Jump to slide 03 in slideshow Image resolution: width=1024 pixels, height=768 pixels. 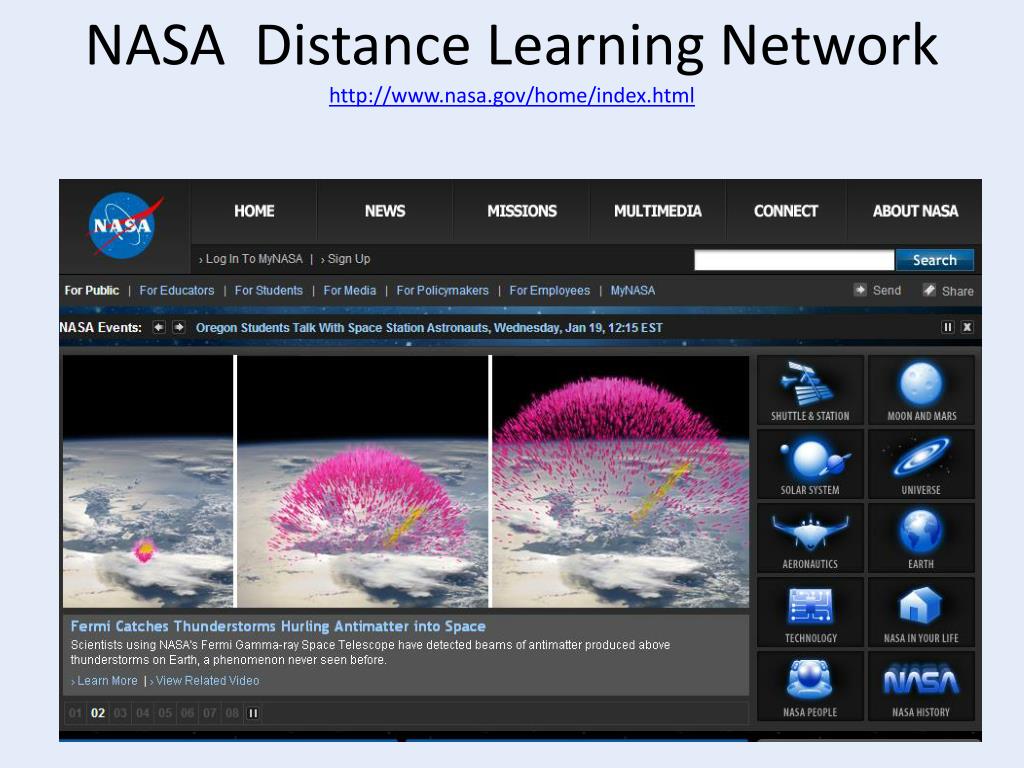120,713
